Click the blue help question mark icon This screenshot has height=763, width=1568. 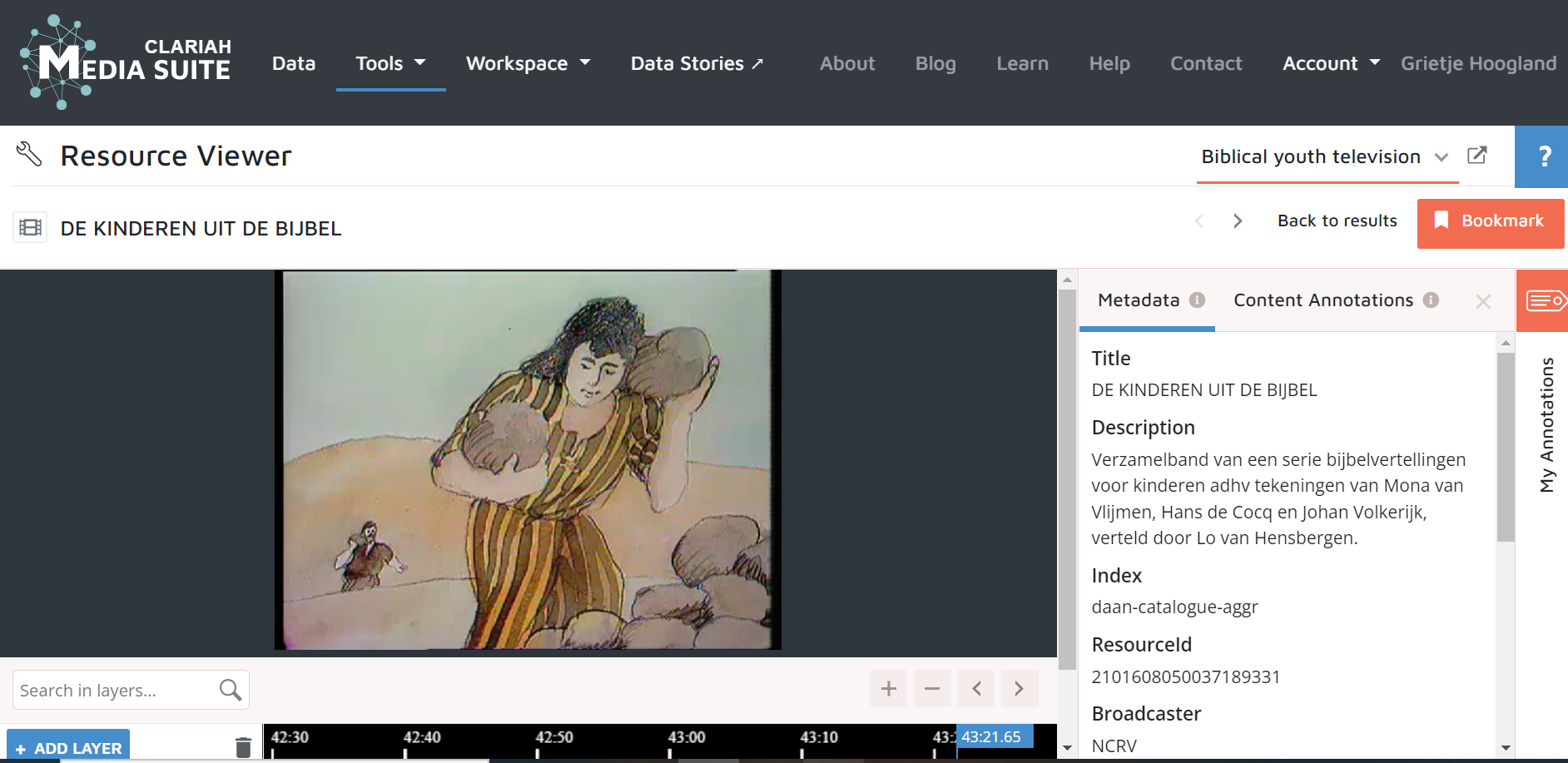[1544, 156]
